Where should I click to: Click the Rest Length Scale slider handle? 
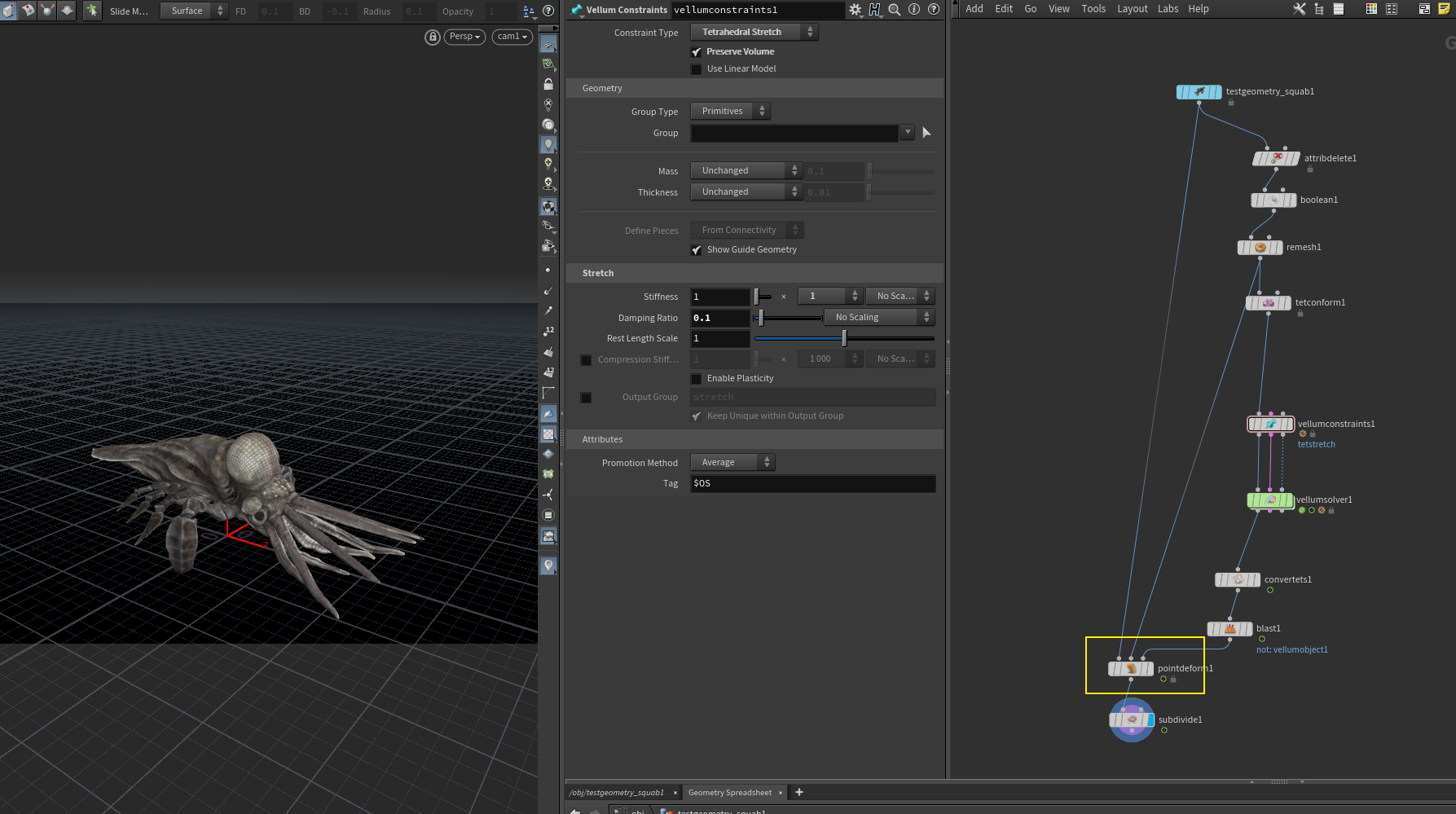coord(844,338)
